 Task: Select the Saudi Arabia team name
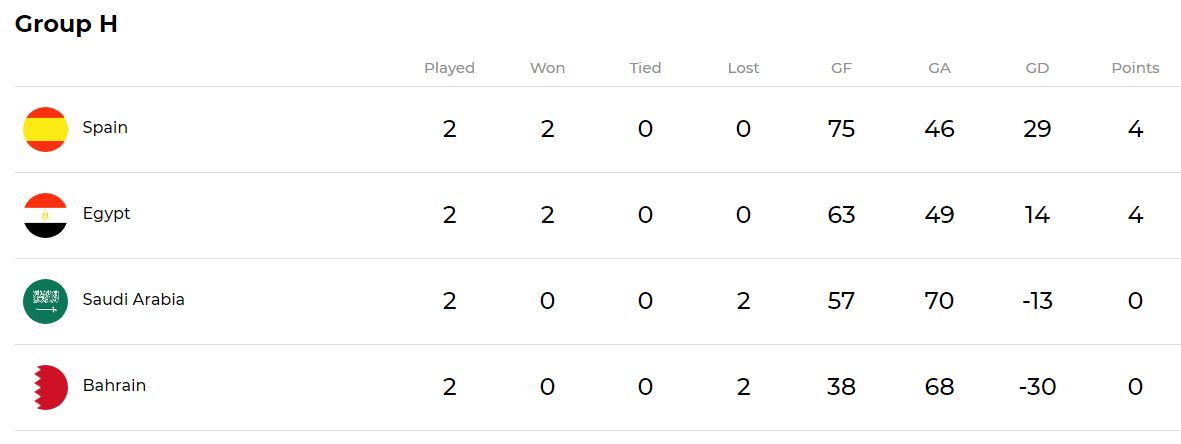pyautogui.click(x=133, y=299)
